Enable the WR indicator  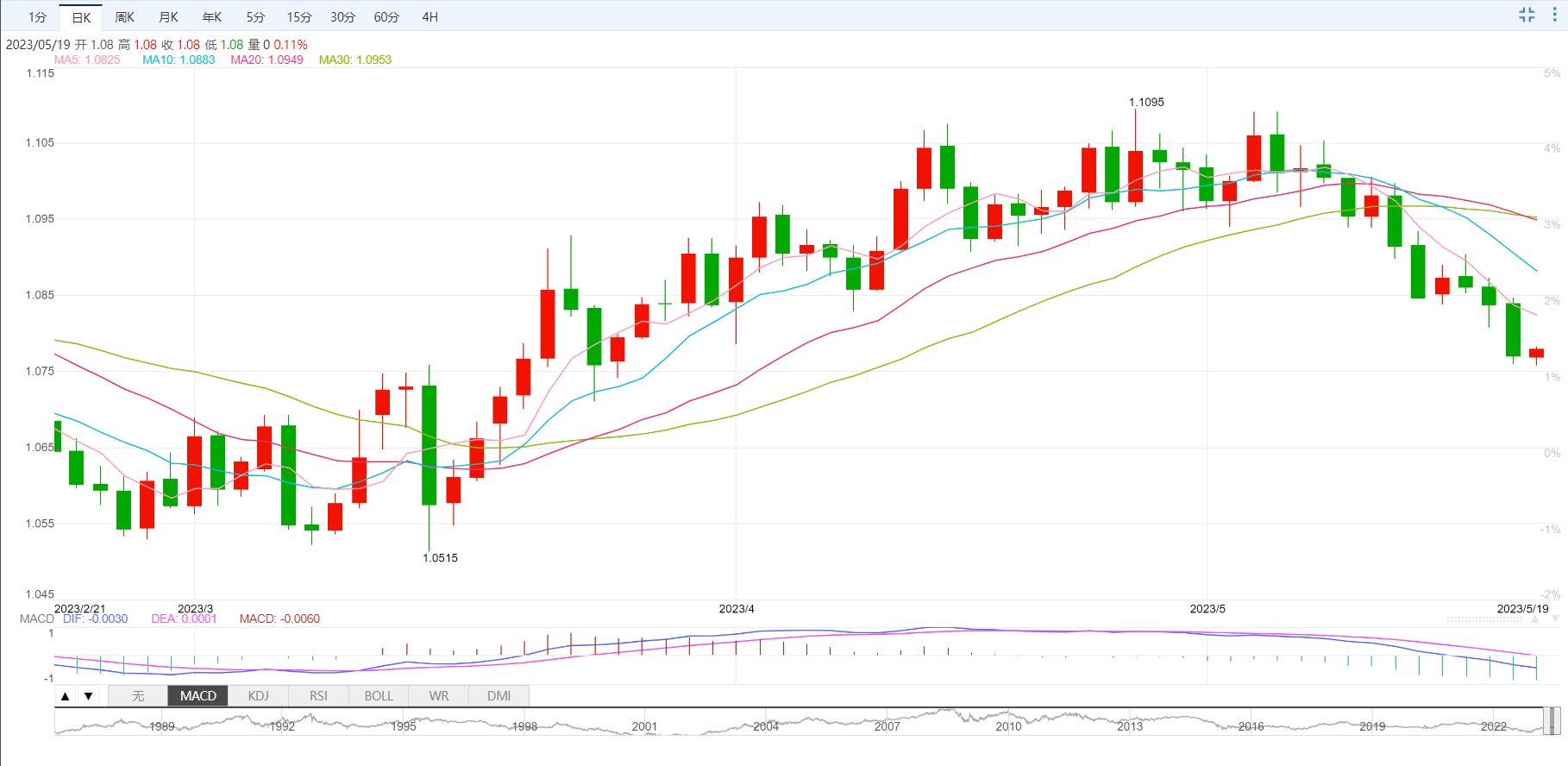point(438,696)
